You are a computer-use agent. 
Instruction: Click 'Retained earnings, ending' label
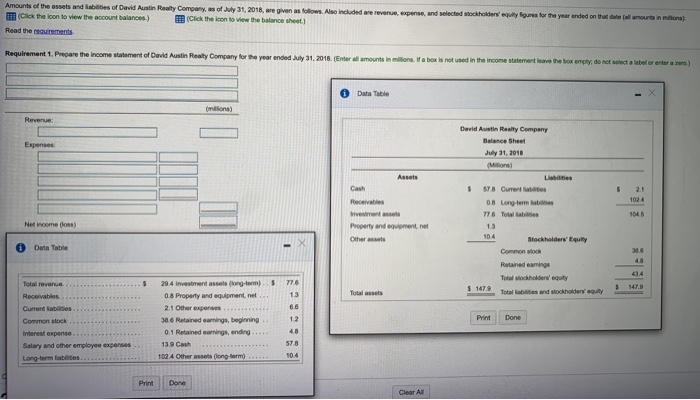213,332
